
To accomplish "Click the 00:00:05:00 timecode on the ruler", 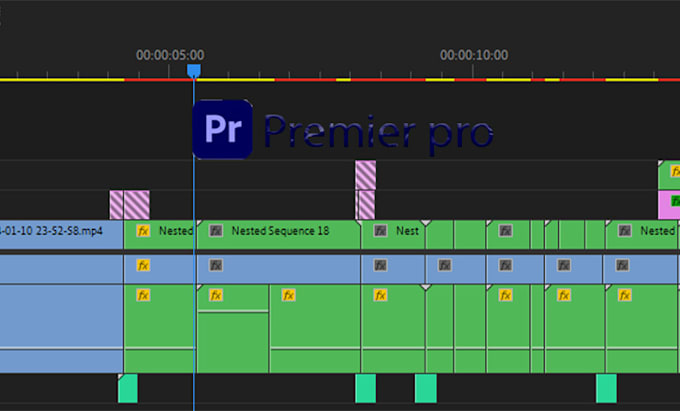I will coord(170,55).
